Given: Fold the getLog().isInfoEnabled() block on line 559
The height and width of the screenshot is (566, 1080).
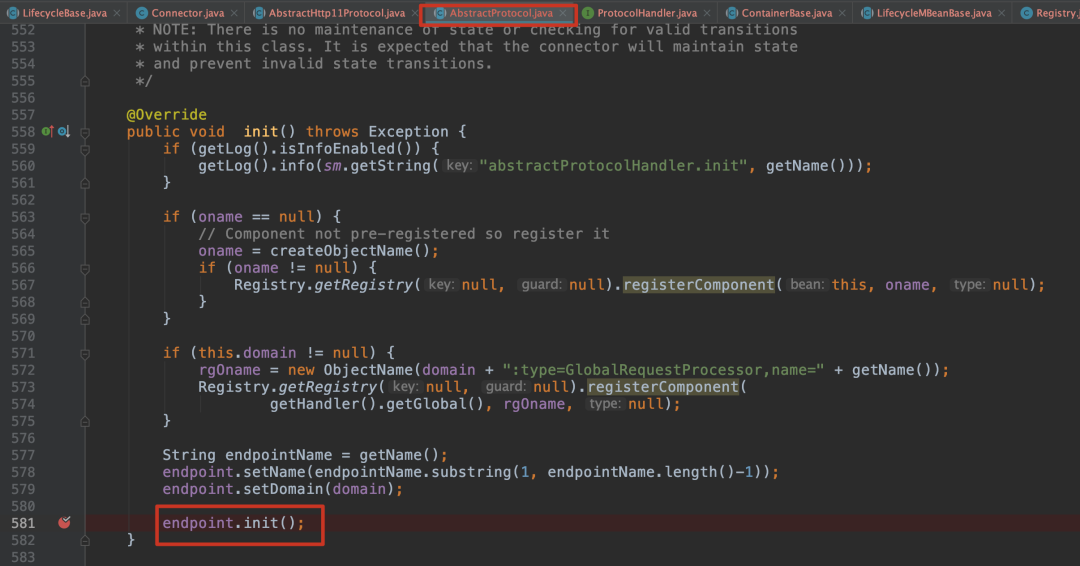Looking at the screenshot, I should pos(85,149).
